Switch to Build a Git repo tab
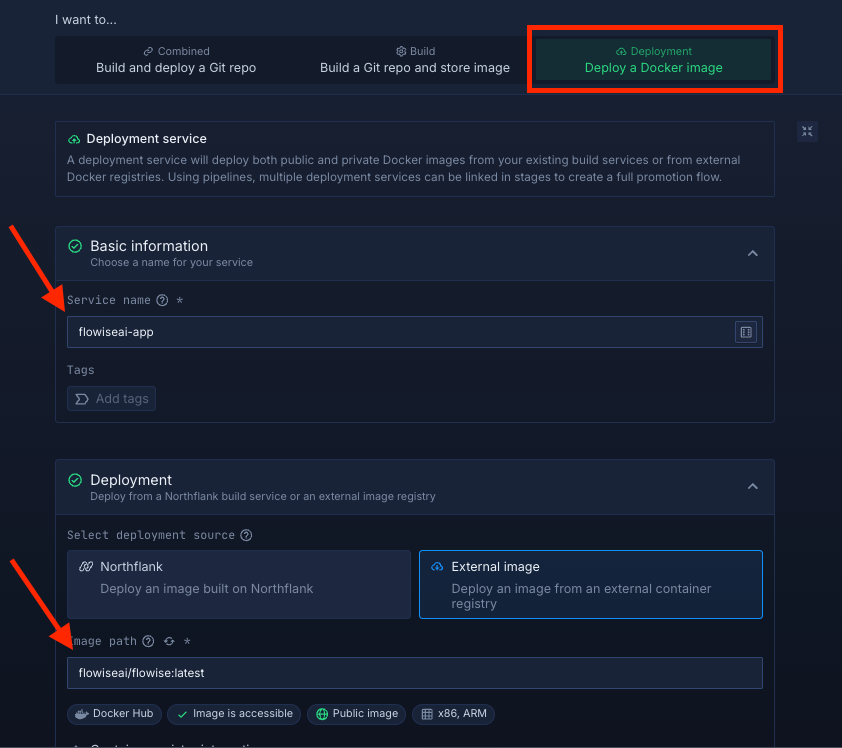Image resolution: width=842 pixels, height=748 pixels. click(415, 60)
